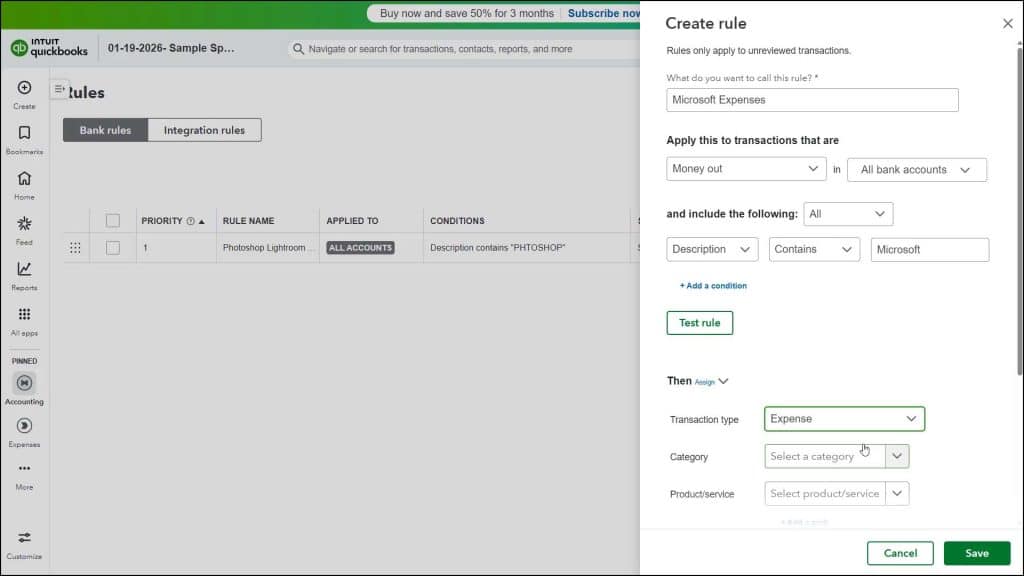Open the Transaction type Expense dropdown
The image size is (1024, 576).
[843, 419]
